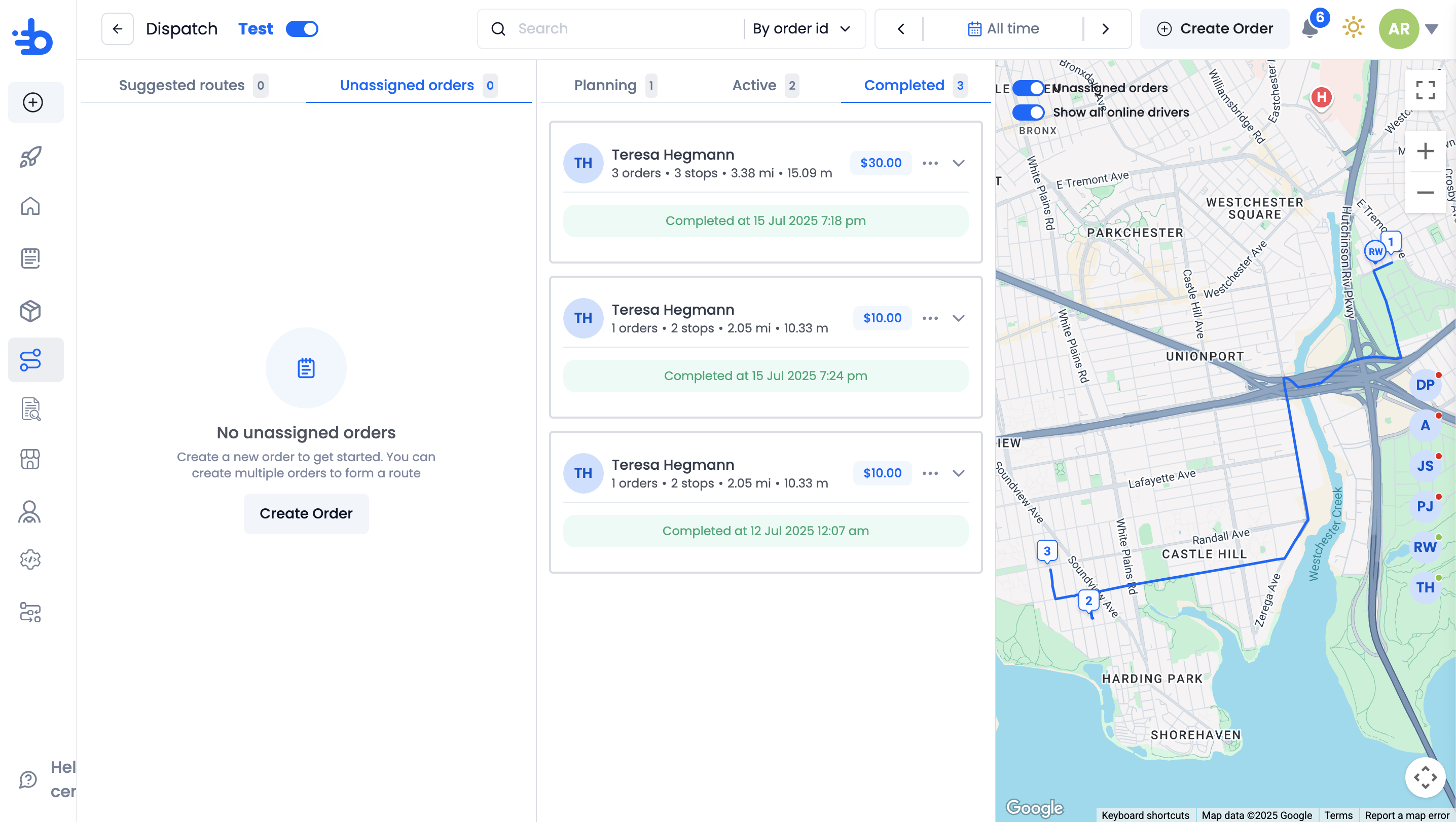
Task: Open map Terms link
Action: tap(1338, 815)
